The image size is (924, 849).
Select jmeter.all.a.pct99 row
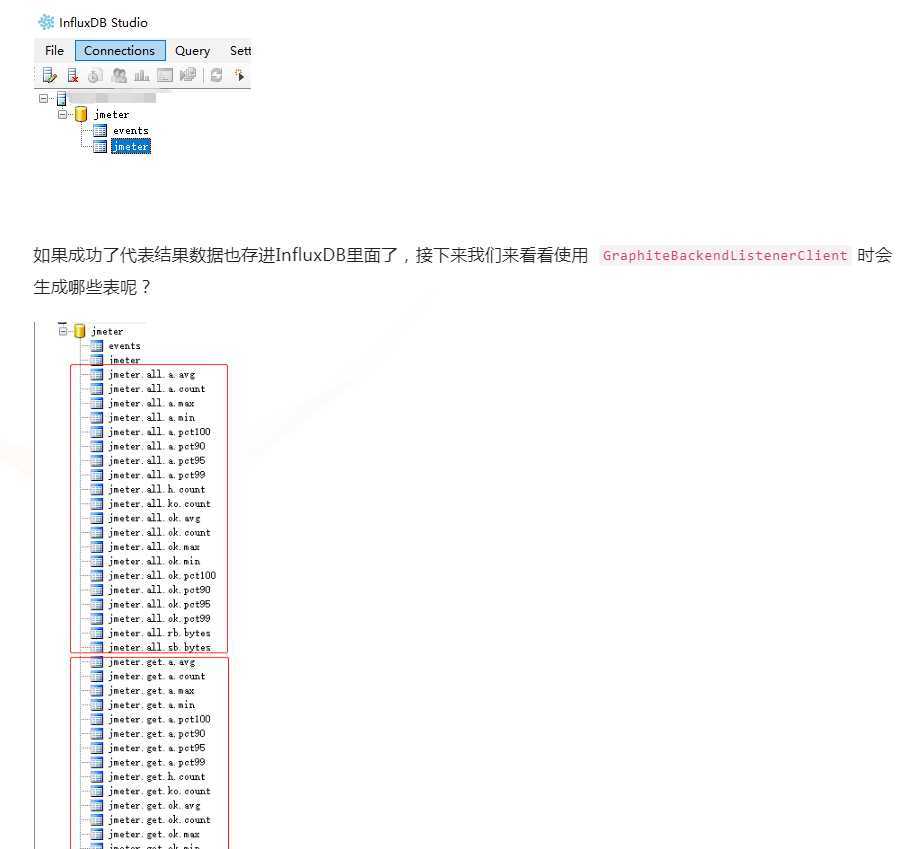pyautogui.click(x=157, y=475)
